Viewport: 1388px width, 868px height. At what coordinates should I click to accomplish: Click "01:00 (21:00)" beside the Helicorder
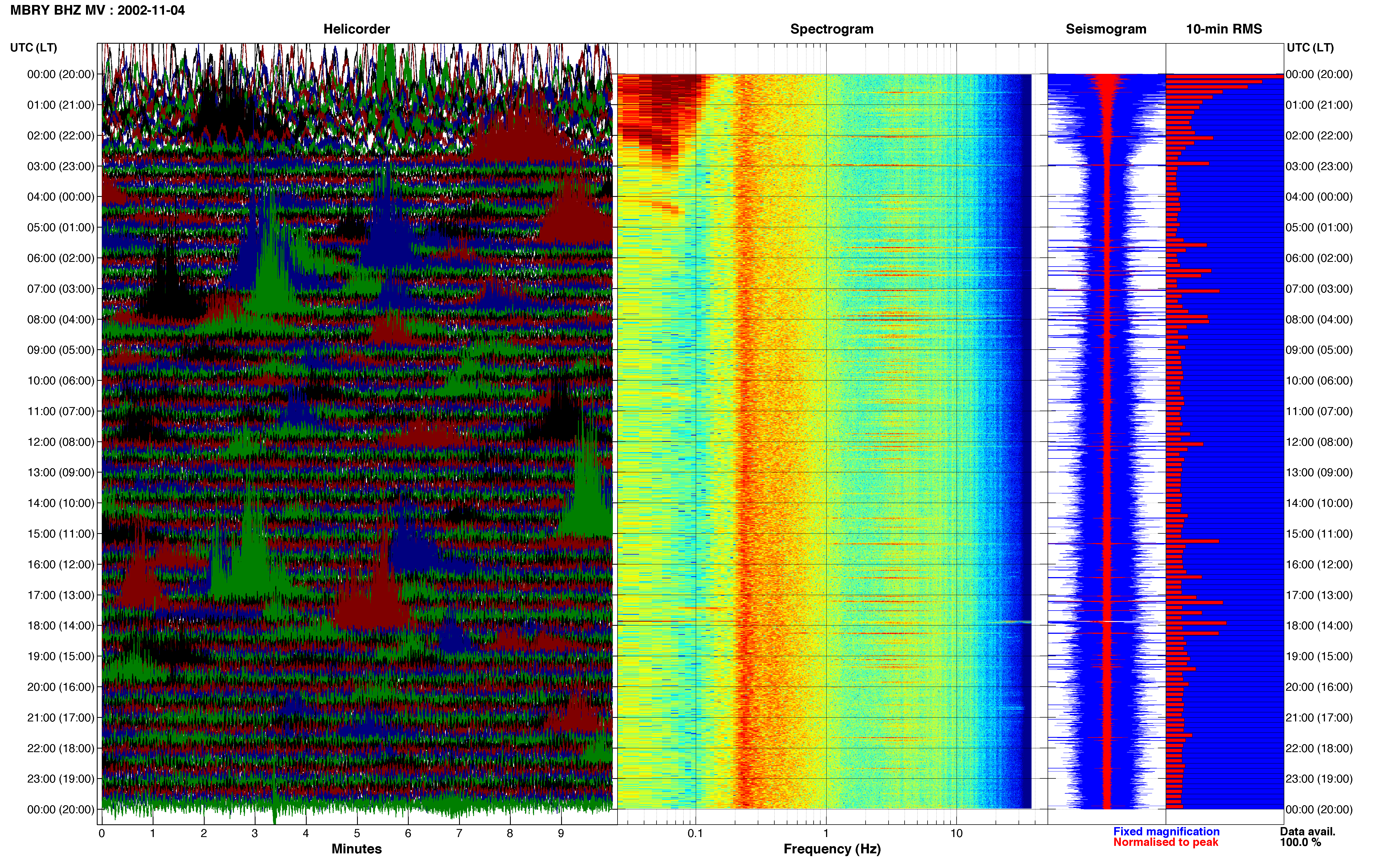(61, 105)
